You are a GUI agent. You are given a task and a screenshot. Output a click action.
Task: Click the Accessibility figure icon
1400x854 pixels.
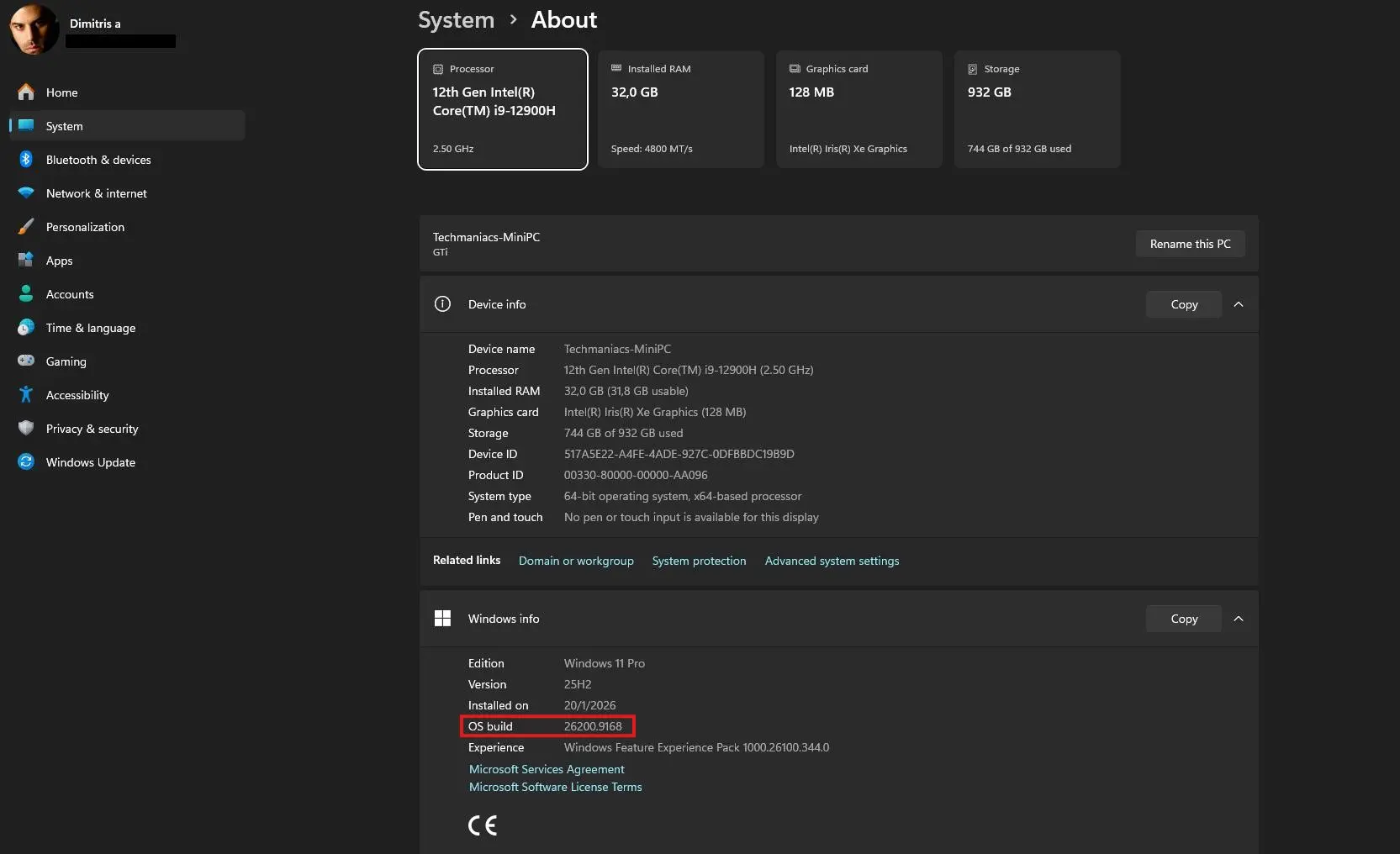point(26,395)
